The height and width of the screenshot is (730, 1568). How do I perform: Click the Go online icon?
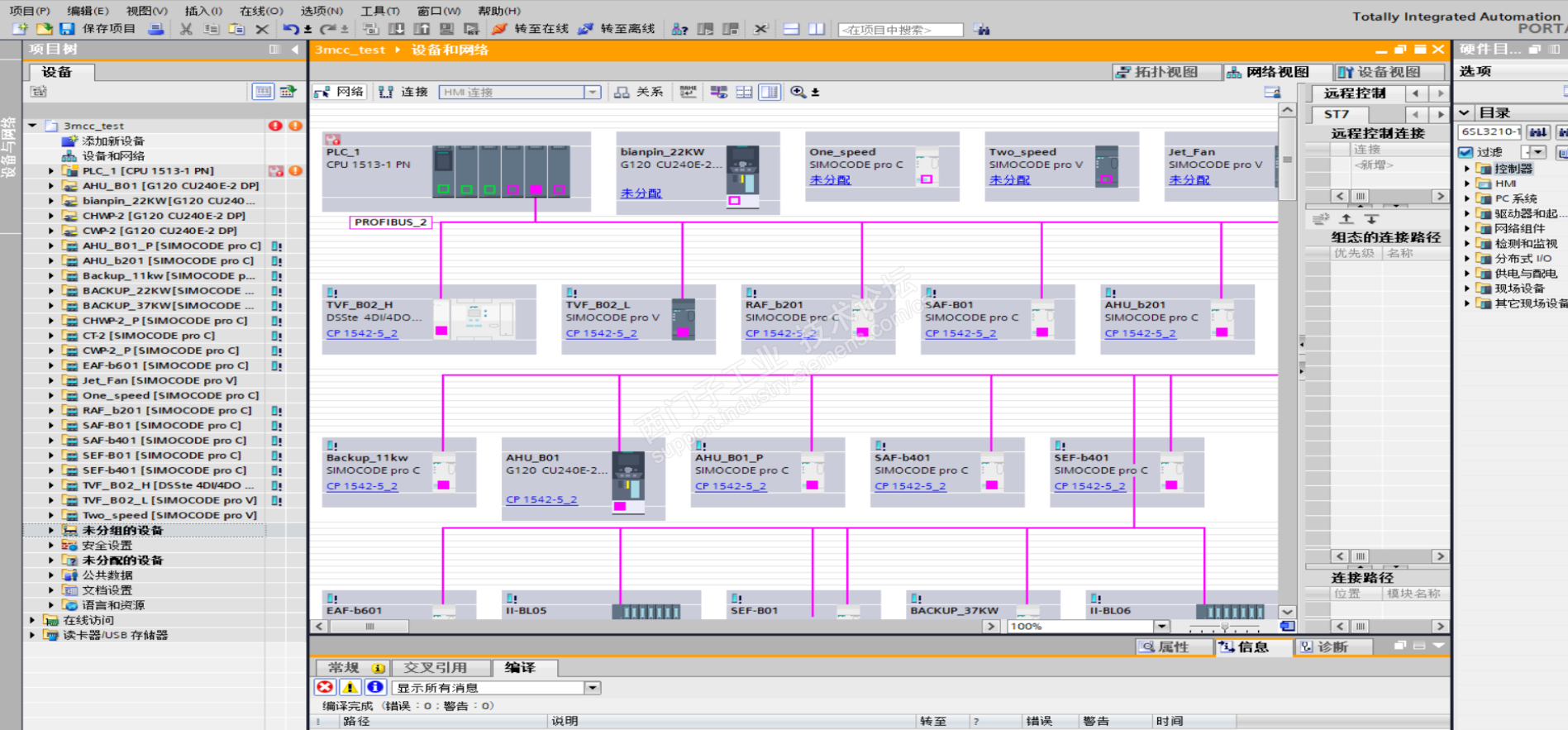[x=498, y=29]
